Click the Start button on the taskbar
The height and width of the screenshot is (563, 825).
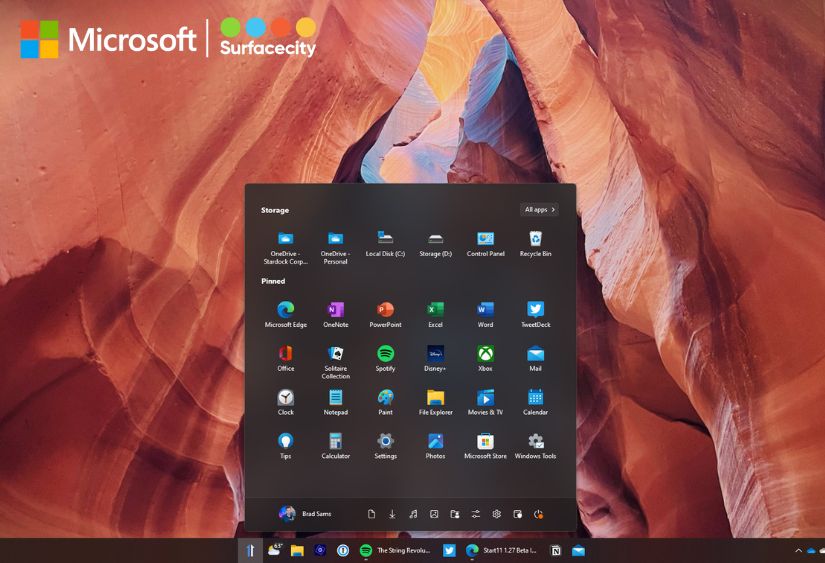pos(250,550)
